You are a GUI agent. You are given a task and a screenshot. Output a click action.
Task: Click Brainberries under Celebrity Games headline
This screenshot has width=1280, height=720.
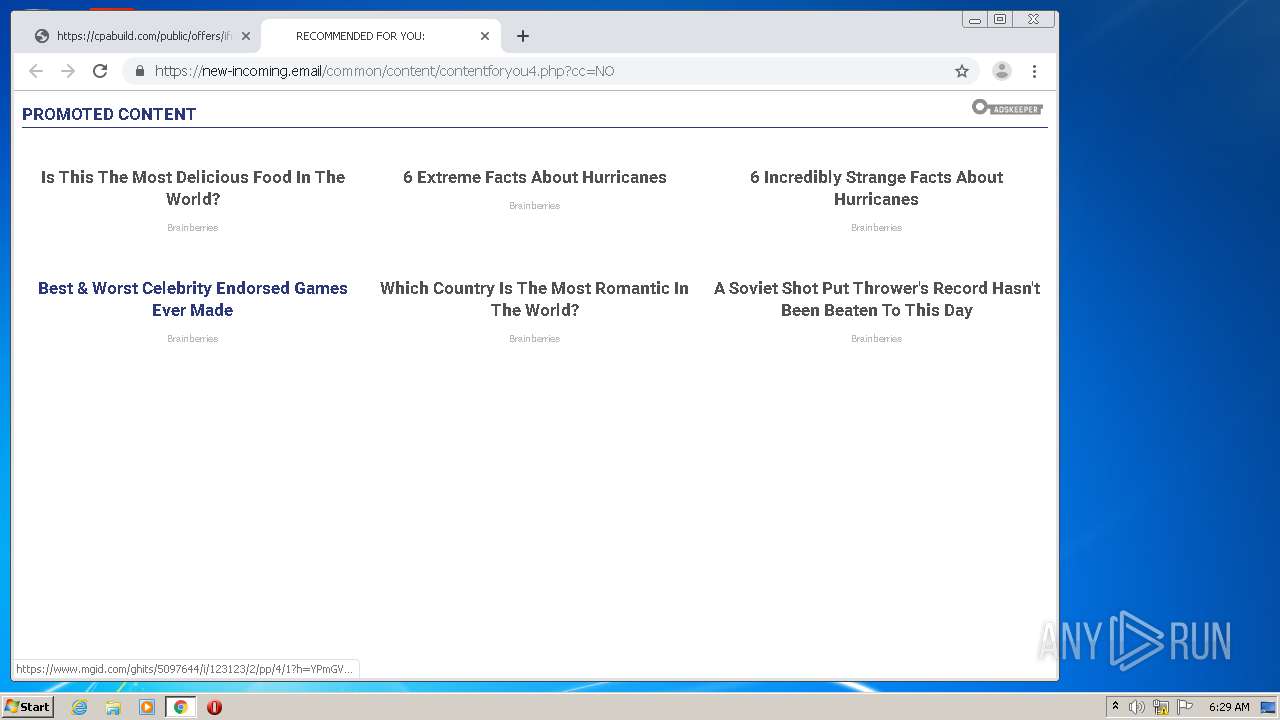(x=193, y=339)
